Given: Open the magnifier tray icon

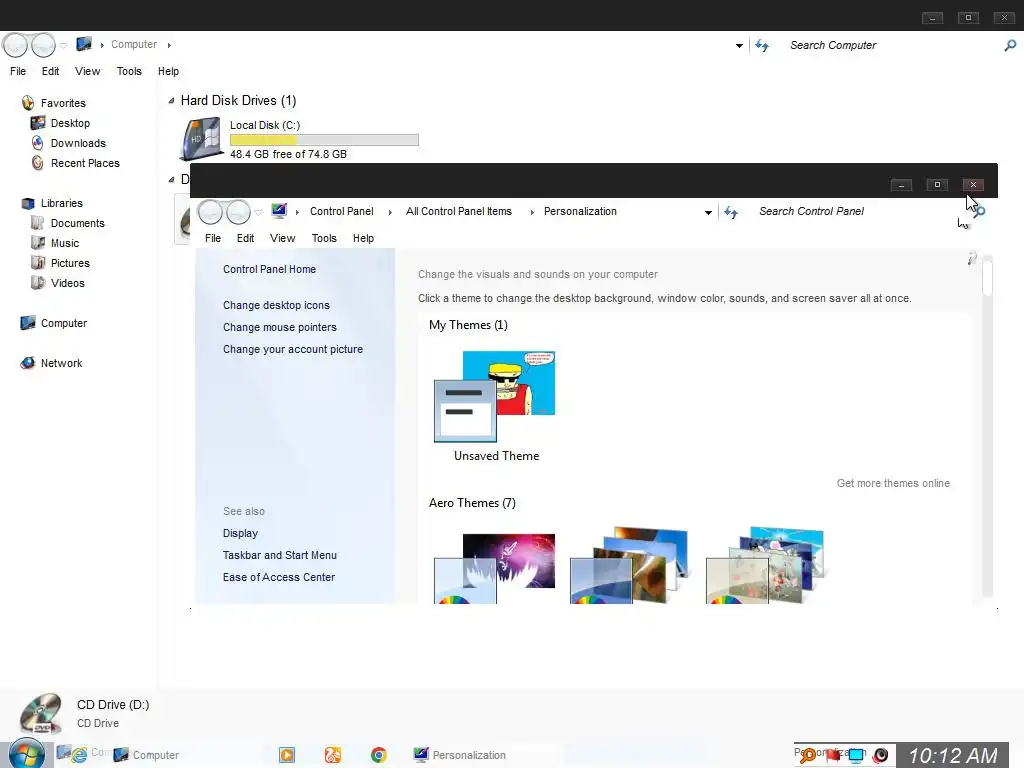Looking at the screenshot, I should (x=808, y=756).
